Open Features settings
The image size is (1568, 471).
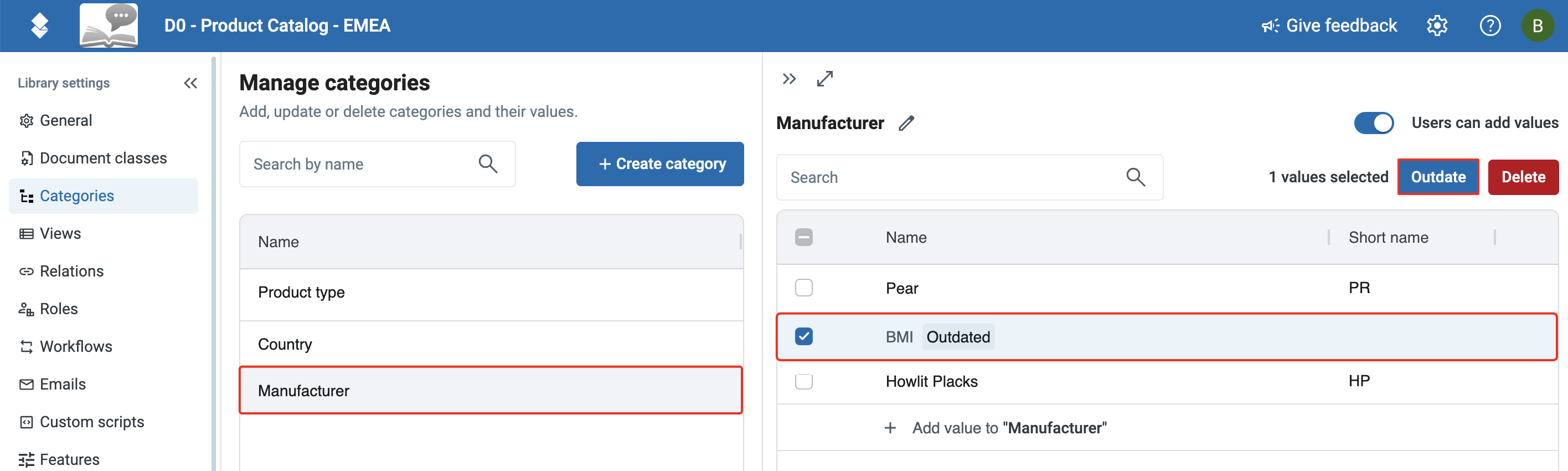104,459
